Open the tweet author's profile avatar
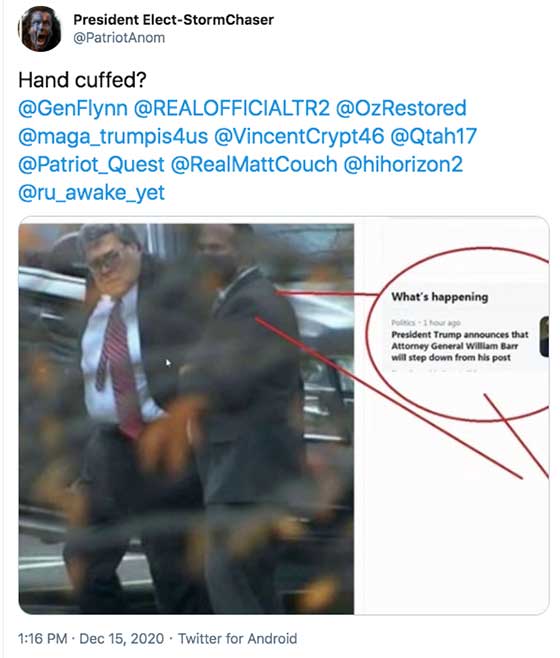This screenshot has height=658, width=560. [x=40, y=29]
